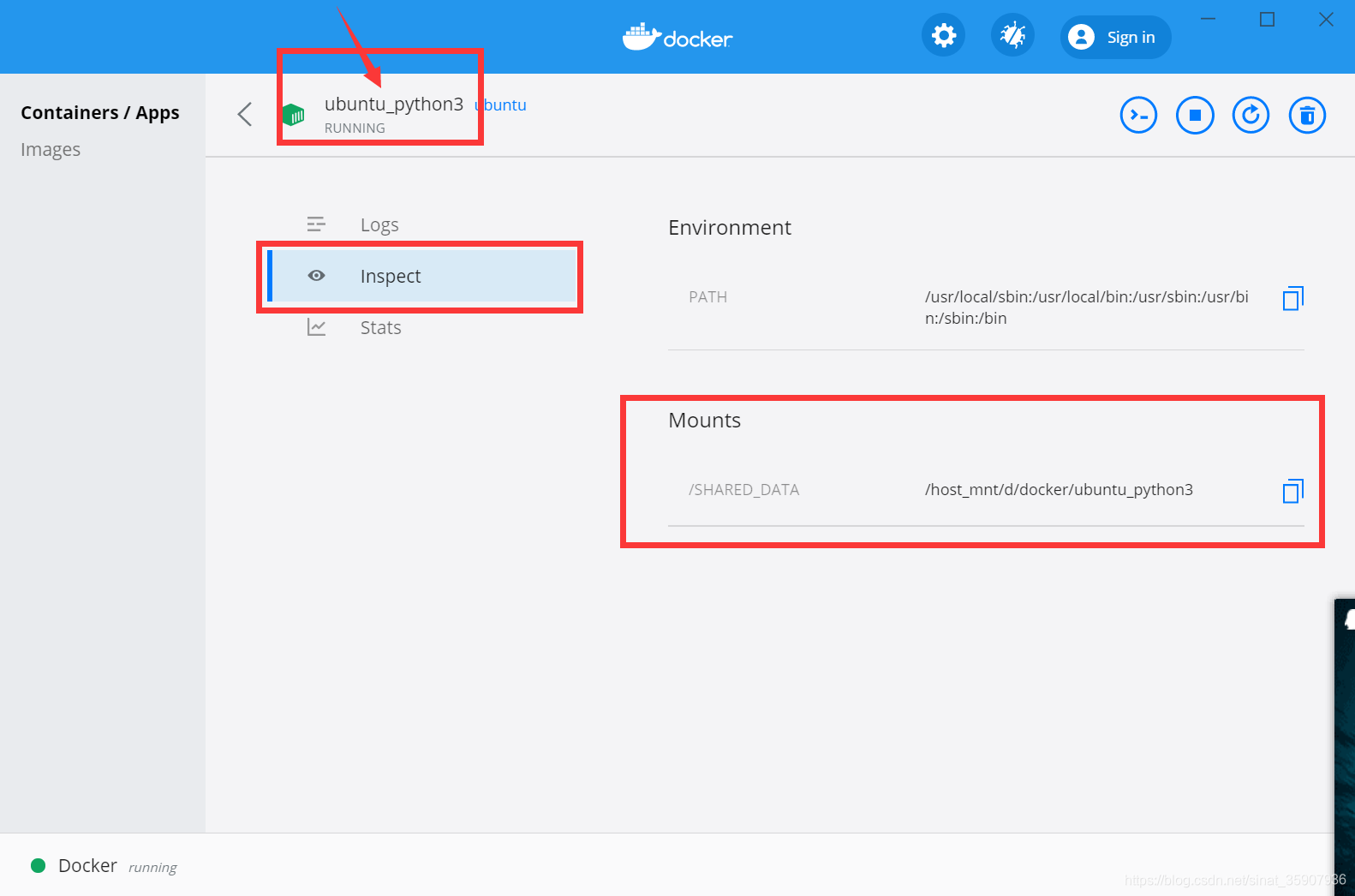Image resolution: width=1355 pixels, height=896 pixels.
Task: Close the Docker window
Action: point(1326,19)
